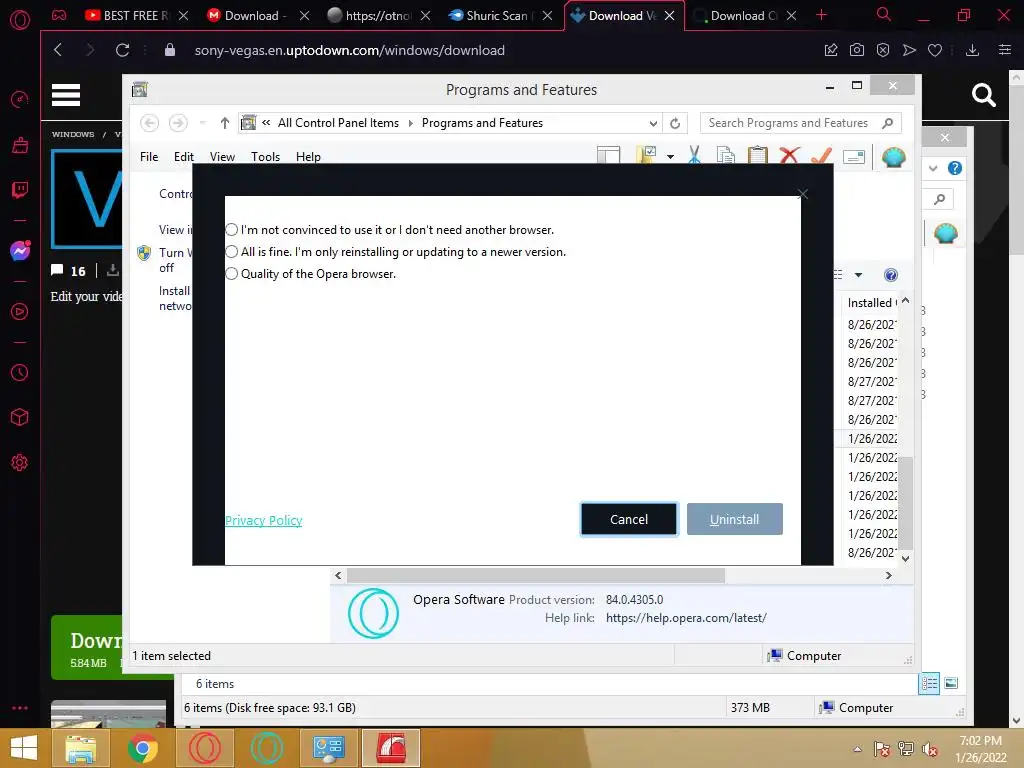Click the shell icon in Programs and Features toolbar
Screen dimensions: 1024x768
tap(893, 157)
